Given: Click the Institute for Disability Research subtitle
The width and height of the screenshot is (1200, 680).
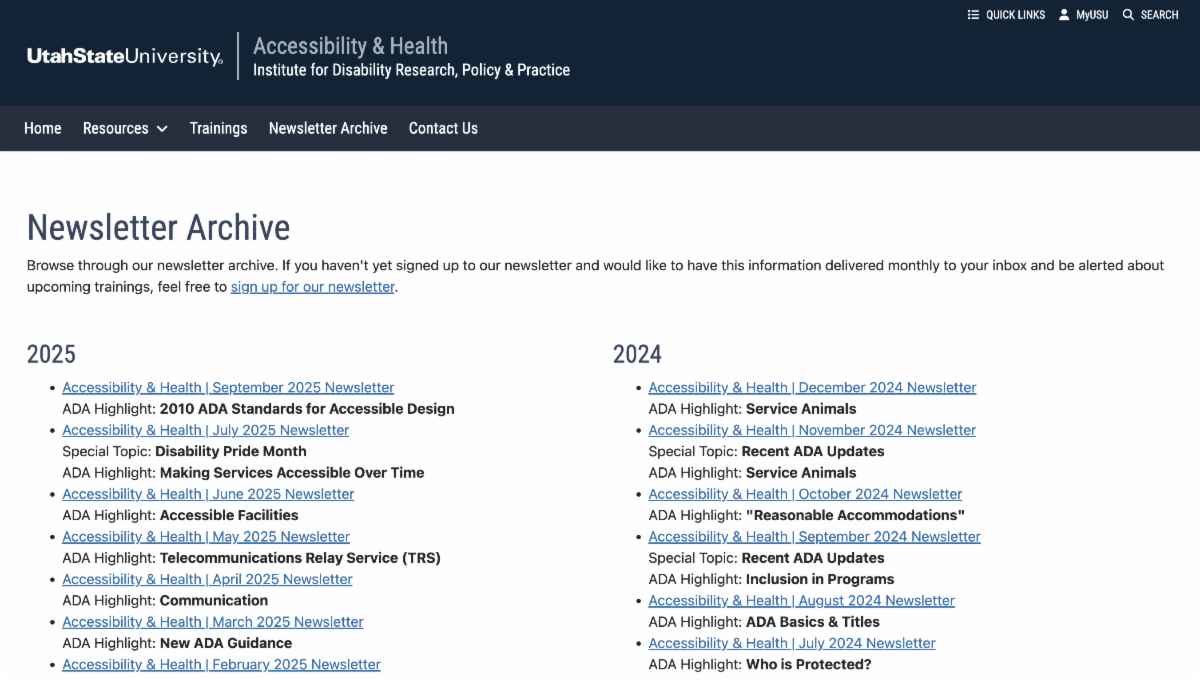Looking at the screenshot, I should [411, 70].
